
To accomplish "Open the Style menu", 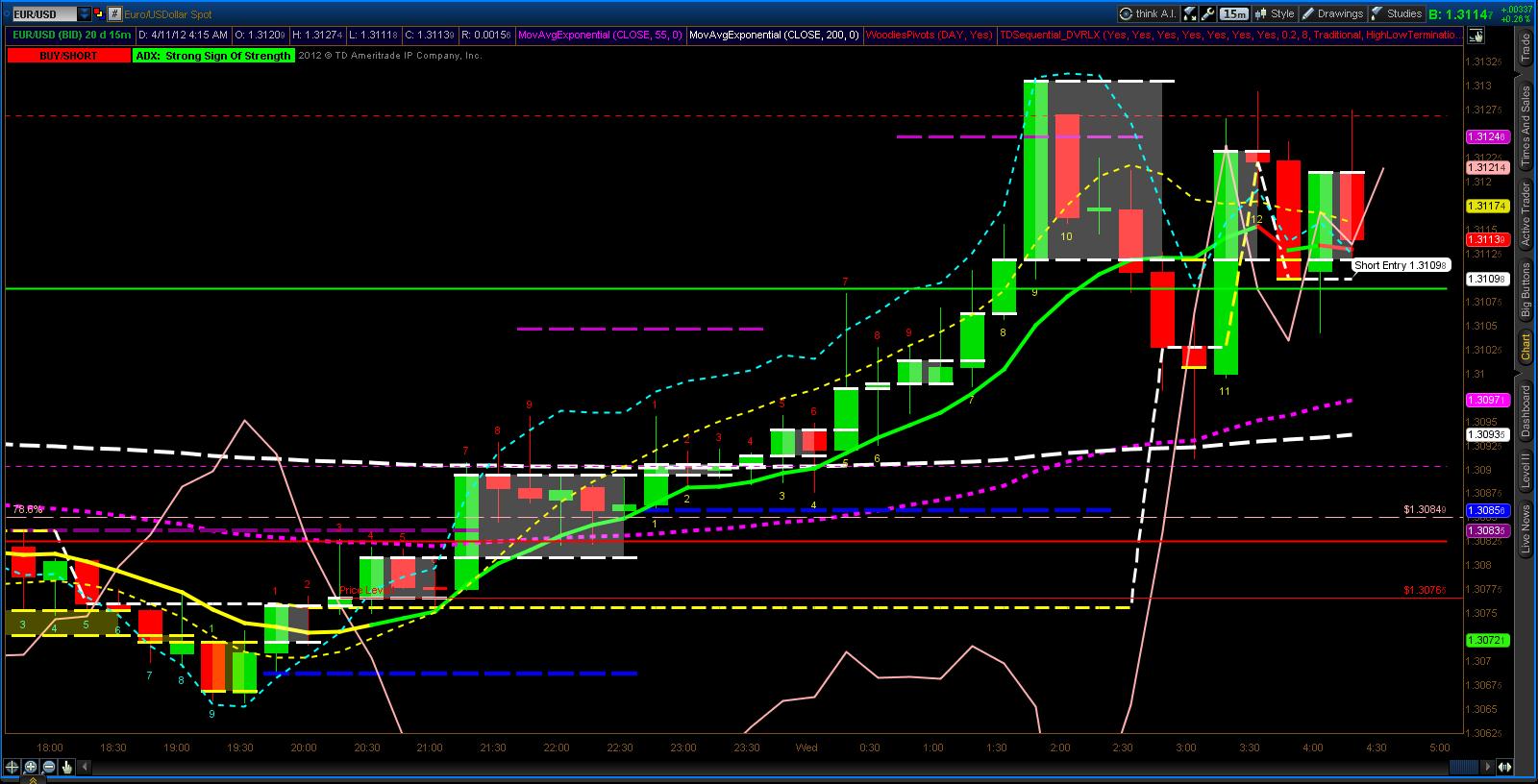I will [1275, 13].
